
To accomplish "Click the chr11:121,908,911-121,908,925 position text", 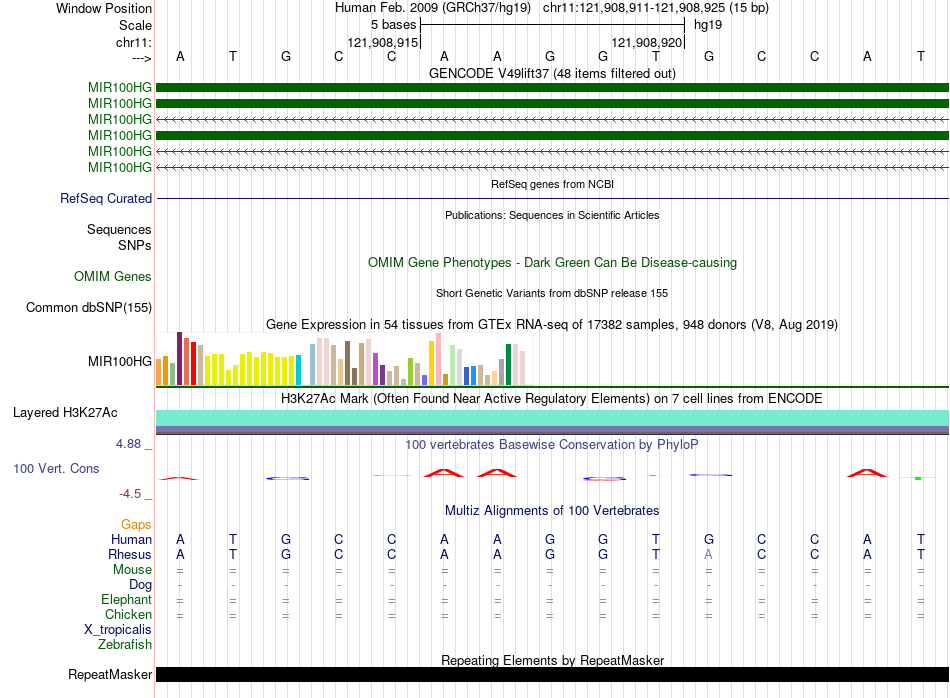I will [x=656, y=8].
